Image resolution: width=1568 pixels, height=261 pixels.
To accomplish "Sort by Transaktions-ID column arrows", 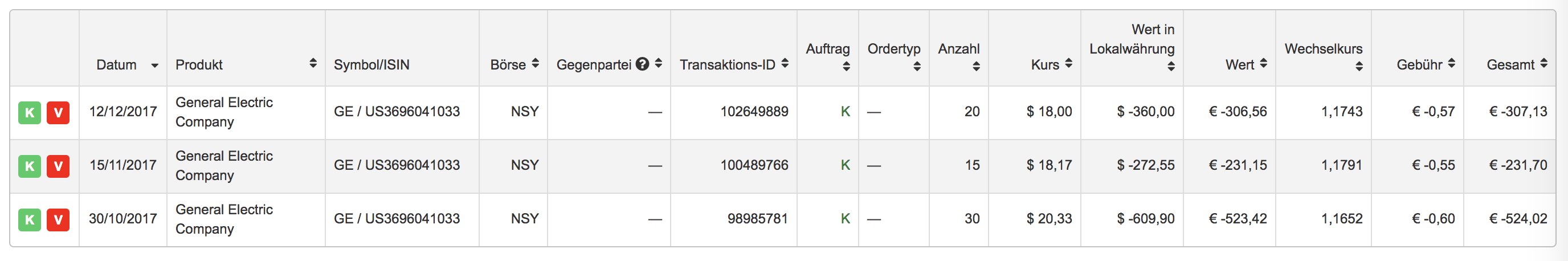I will click(785, 63).
